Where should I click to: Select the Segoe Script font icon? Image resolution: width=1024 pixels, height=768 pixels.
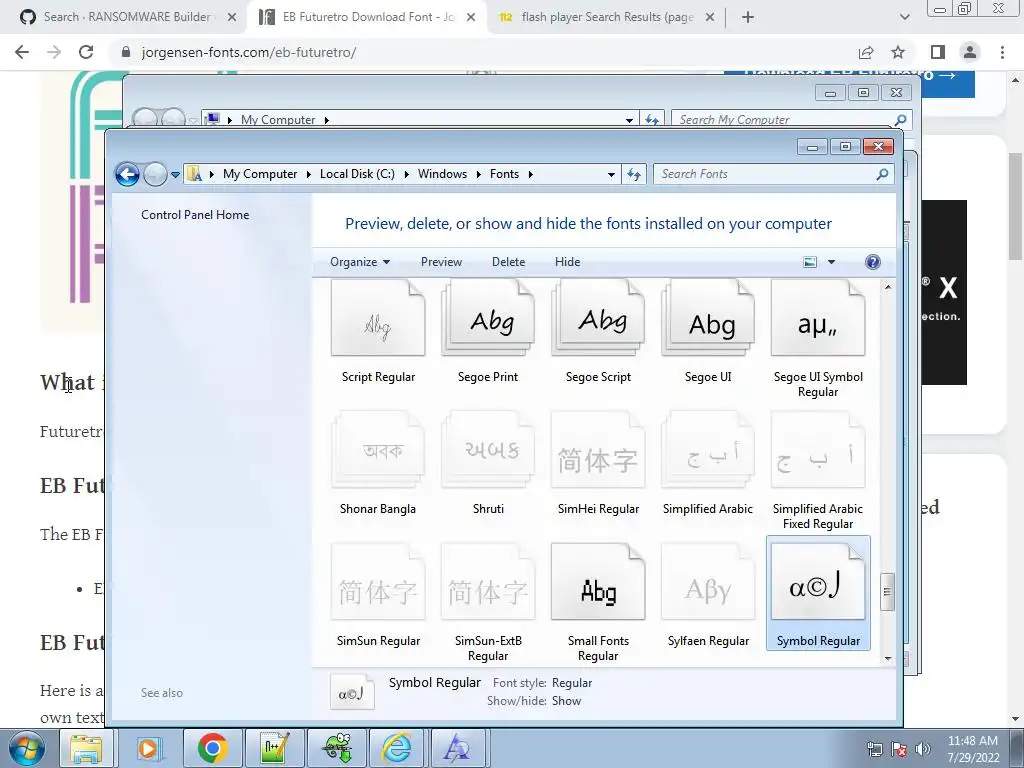click(x=598, y=318)
